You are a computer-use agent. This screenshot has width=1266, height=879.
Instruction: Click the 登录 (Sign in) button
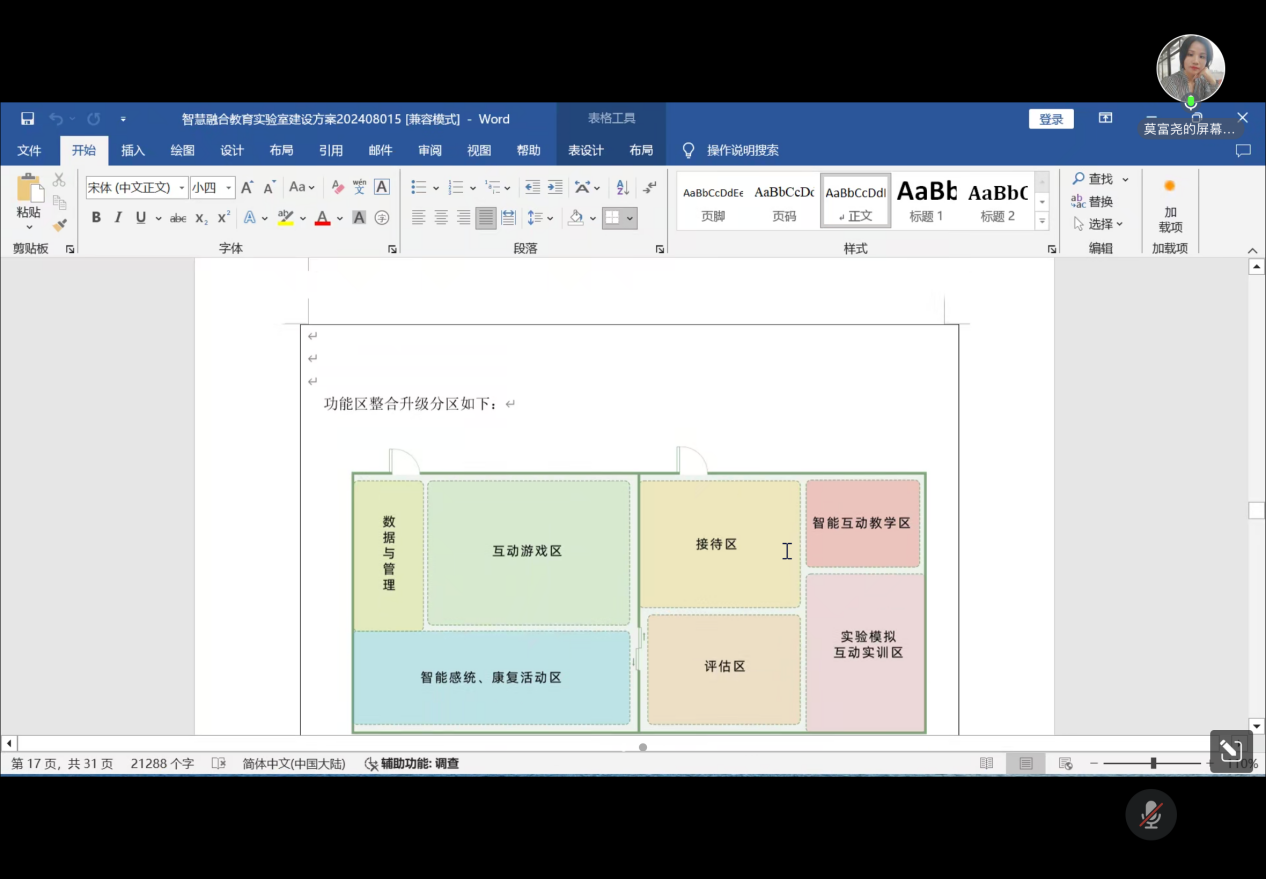click(1051, 119)
